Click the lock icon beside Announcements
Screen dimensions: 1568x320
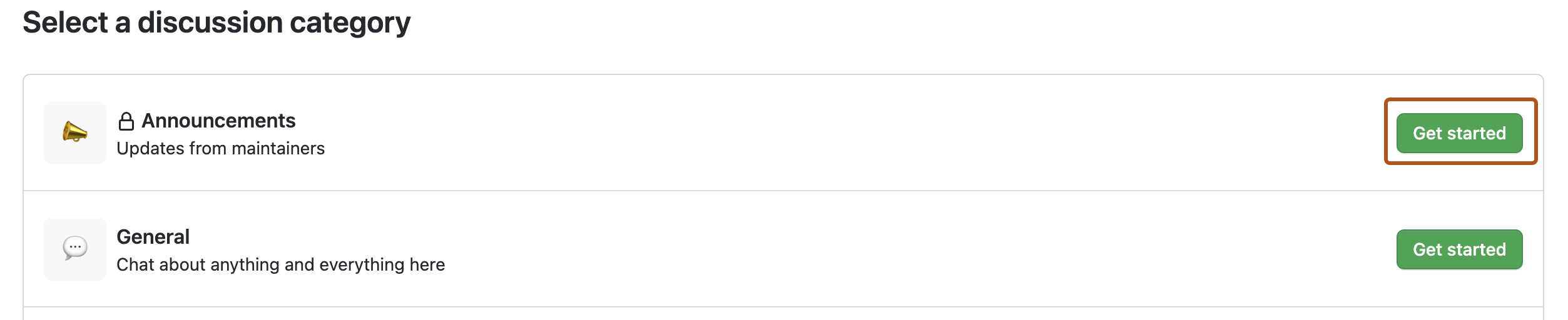(126, 121)
